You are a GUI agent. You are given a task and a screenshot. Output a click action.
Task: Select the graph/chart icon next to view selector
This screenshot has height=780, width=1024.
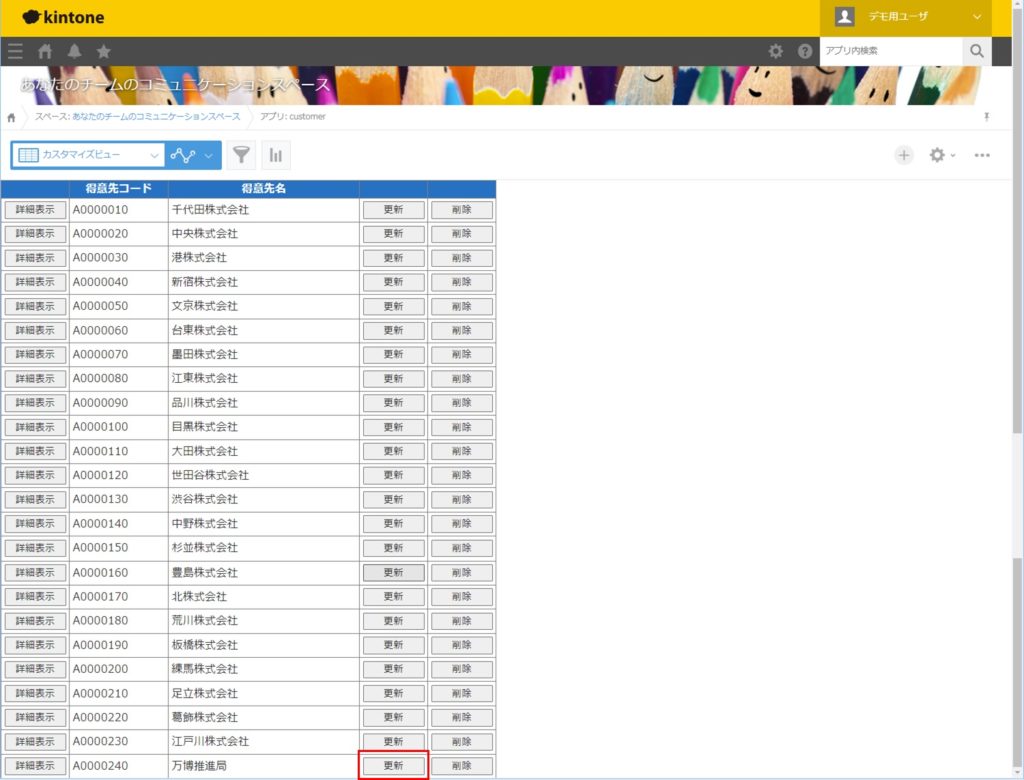(x=185, y=155)
